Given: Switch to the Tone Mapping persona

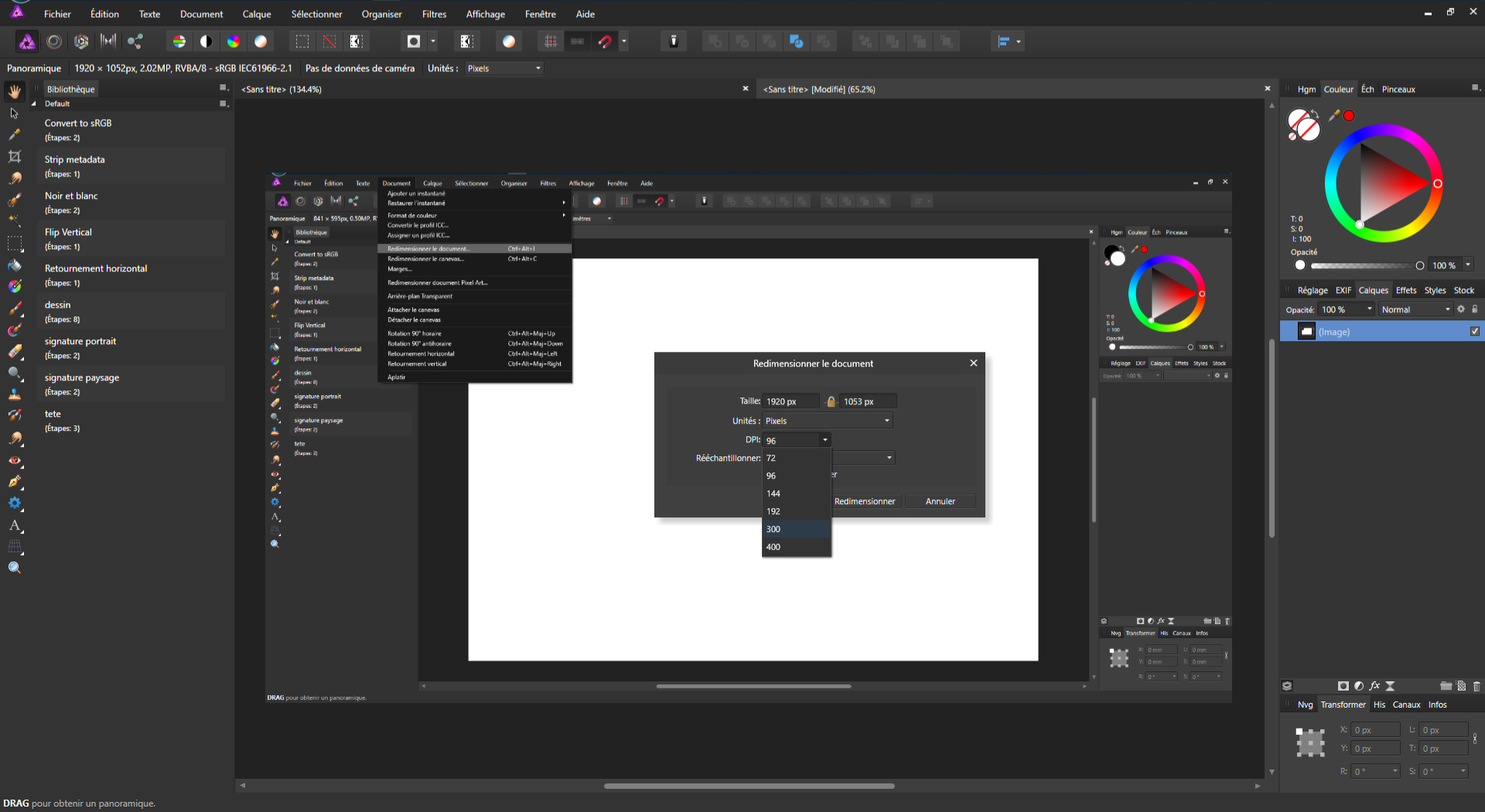Looking at the screenshot, I should coord(108,42).
